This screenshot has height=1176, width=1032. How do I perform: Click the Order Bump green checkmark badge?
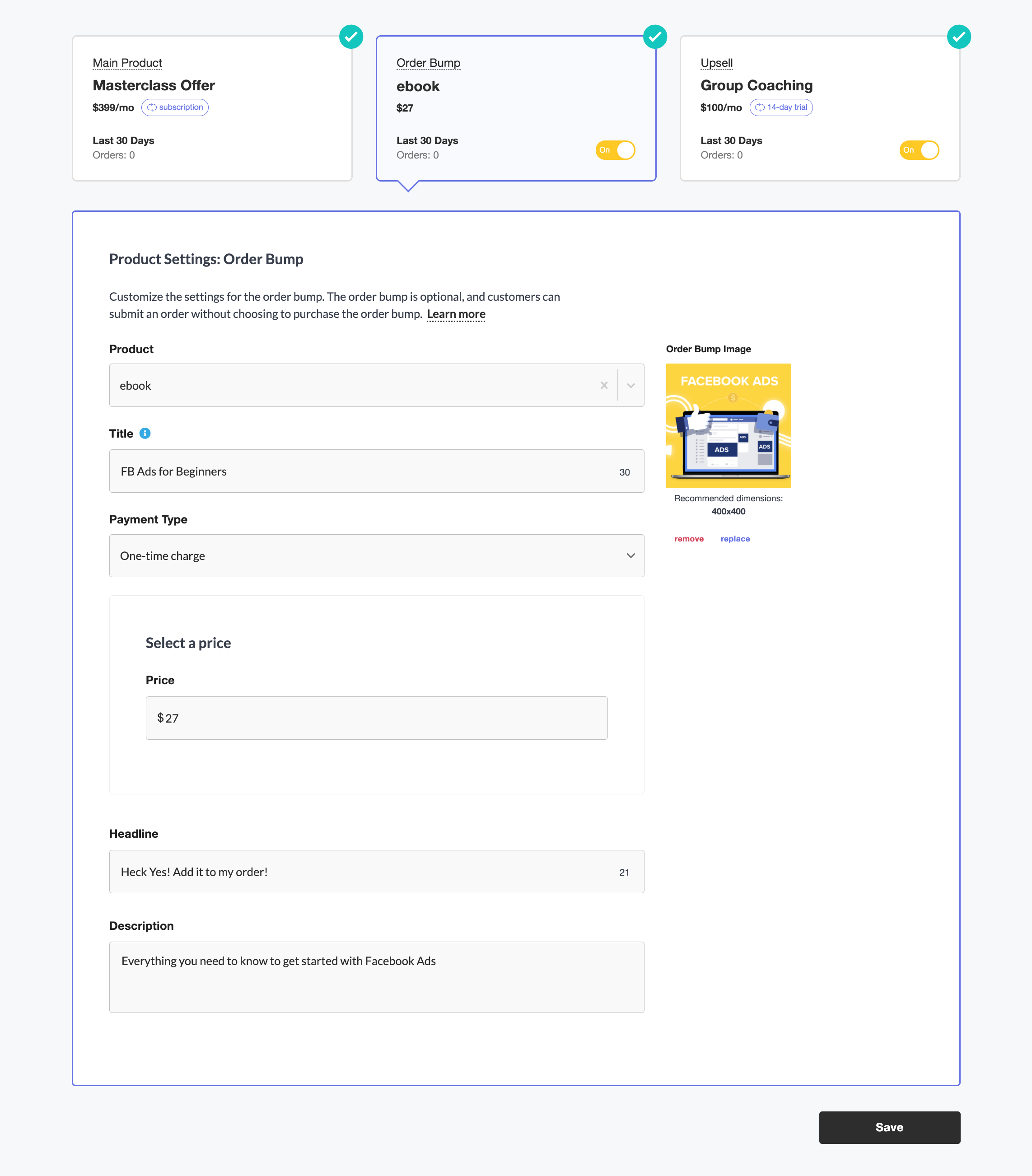click(654, 37)
